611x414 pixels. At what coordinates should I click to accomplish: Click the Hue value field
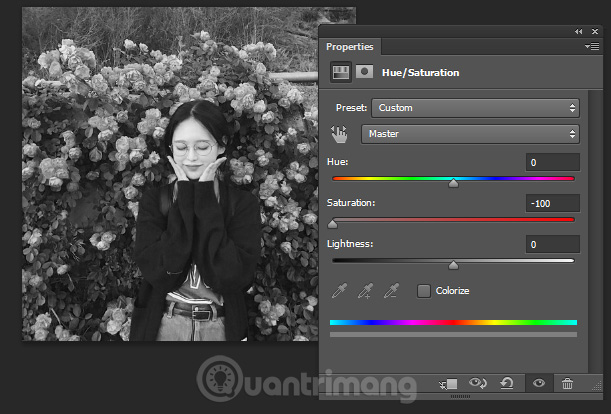point(553,163)
